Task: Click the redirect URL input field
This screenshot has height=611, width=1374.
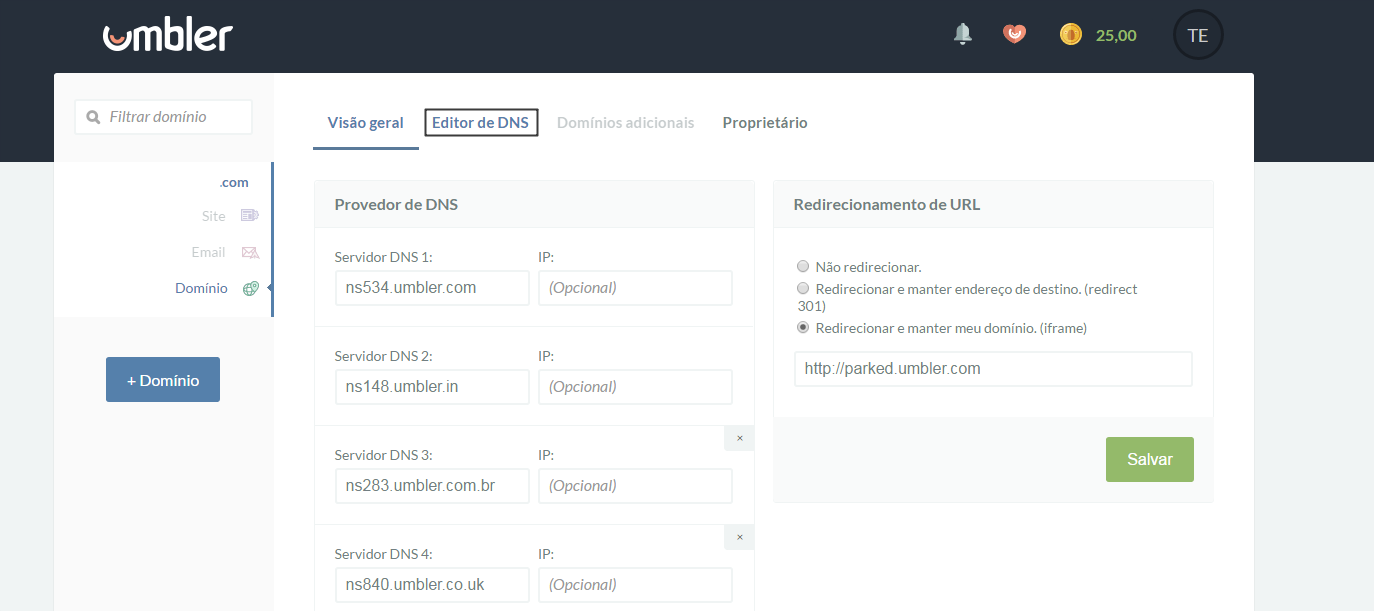Action: click(x=993, y=369)
